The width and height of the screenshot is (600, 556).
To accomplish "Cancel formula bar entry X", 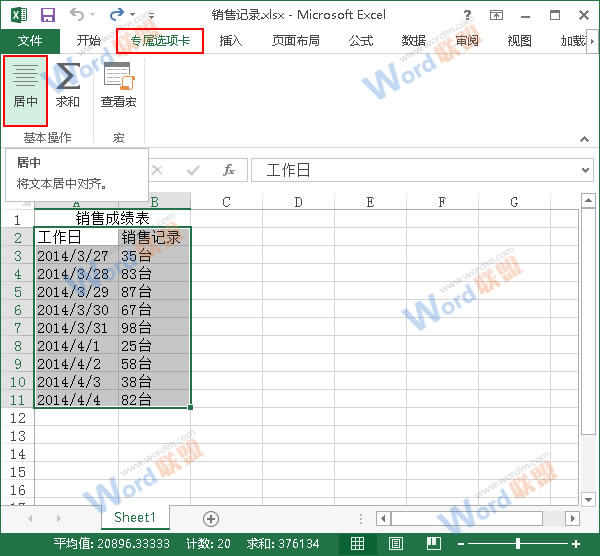I will [x=157, y=170].
